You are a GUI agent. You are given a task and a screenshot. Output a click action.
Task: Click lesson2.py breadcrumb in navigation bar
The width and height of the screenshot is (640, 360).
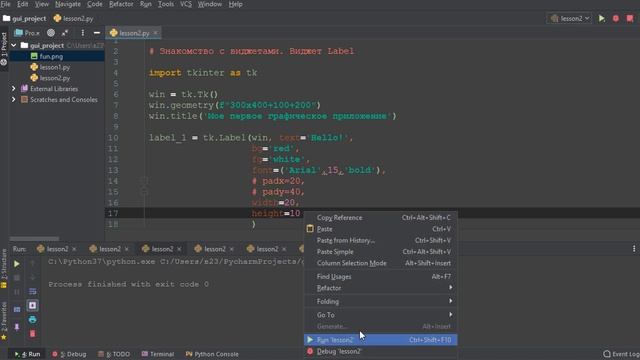tap(74, 18)
